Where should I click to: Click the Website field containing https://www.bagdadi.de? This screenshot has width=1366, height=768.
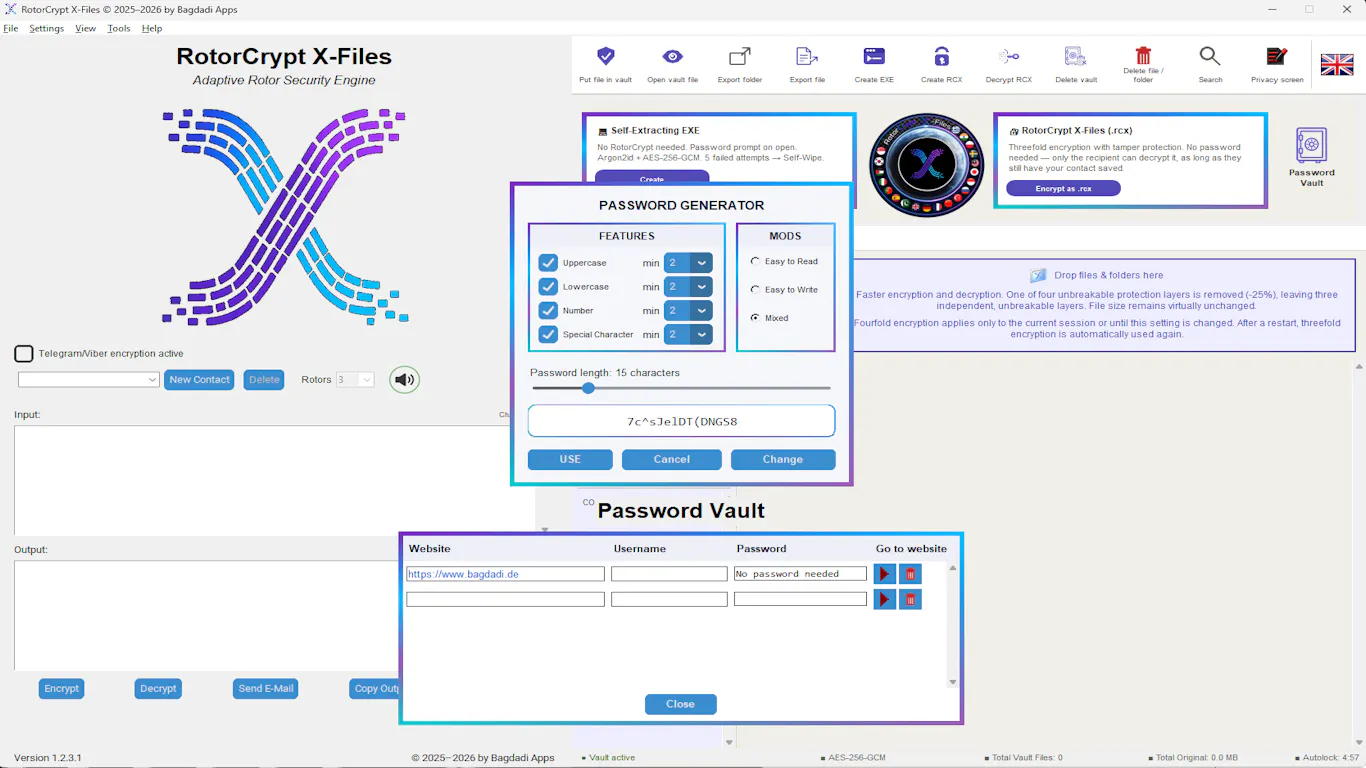pyautogui.click(x=505, y=574)
